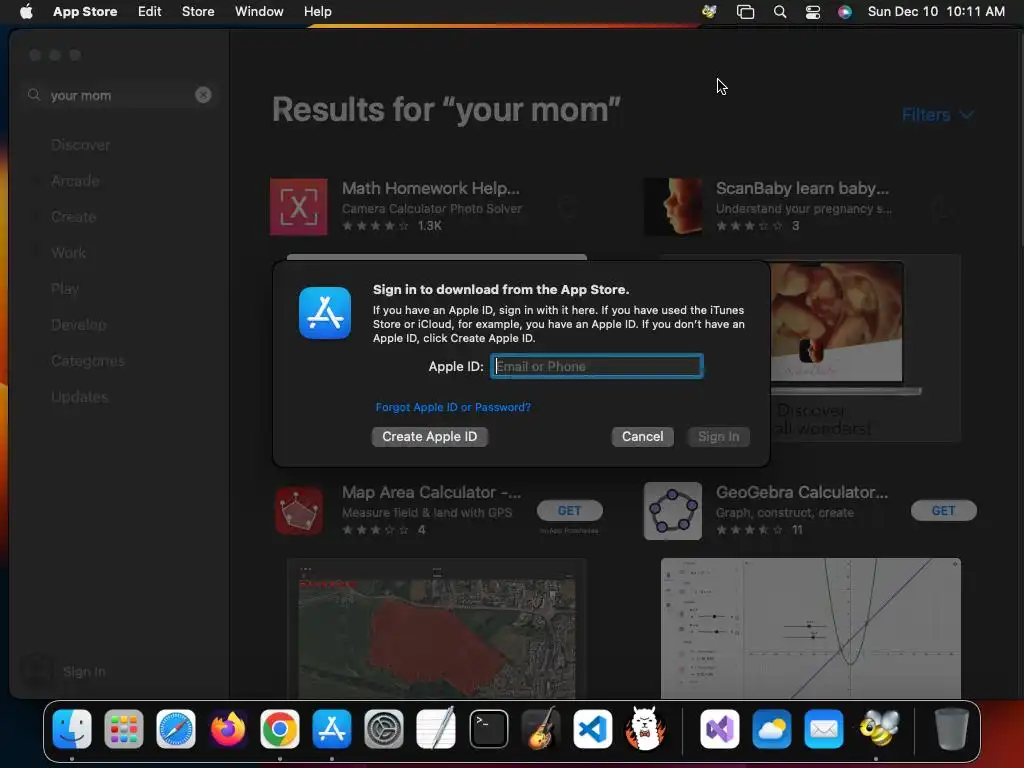Open Spotlight search in the menu bar

[780, 11]
